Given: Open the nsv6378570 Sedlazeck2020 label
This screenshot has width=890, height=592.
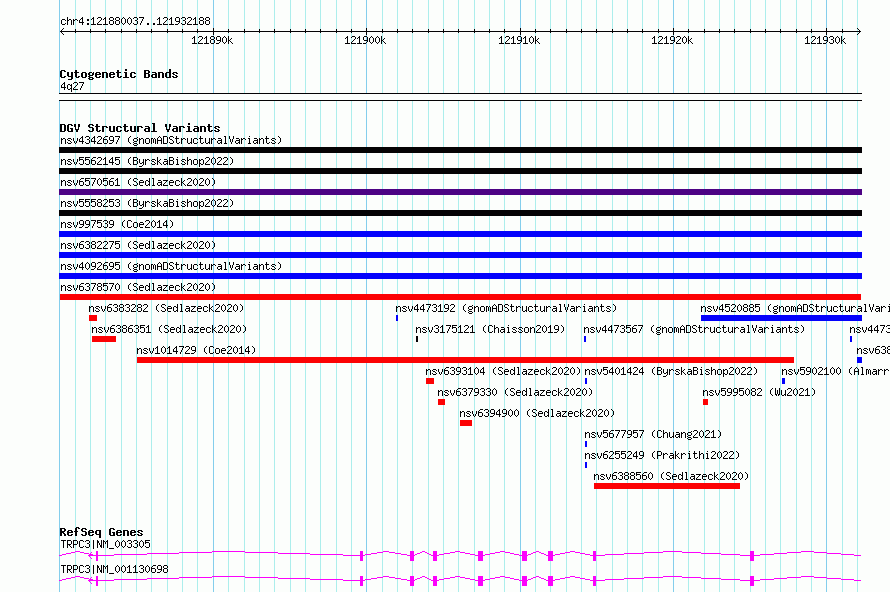Looking at the screenshot, I should (x=138, y=287).
